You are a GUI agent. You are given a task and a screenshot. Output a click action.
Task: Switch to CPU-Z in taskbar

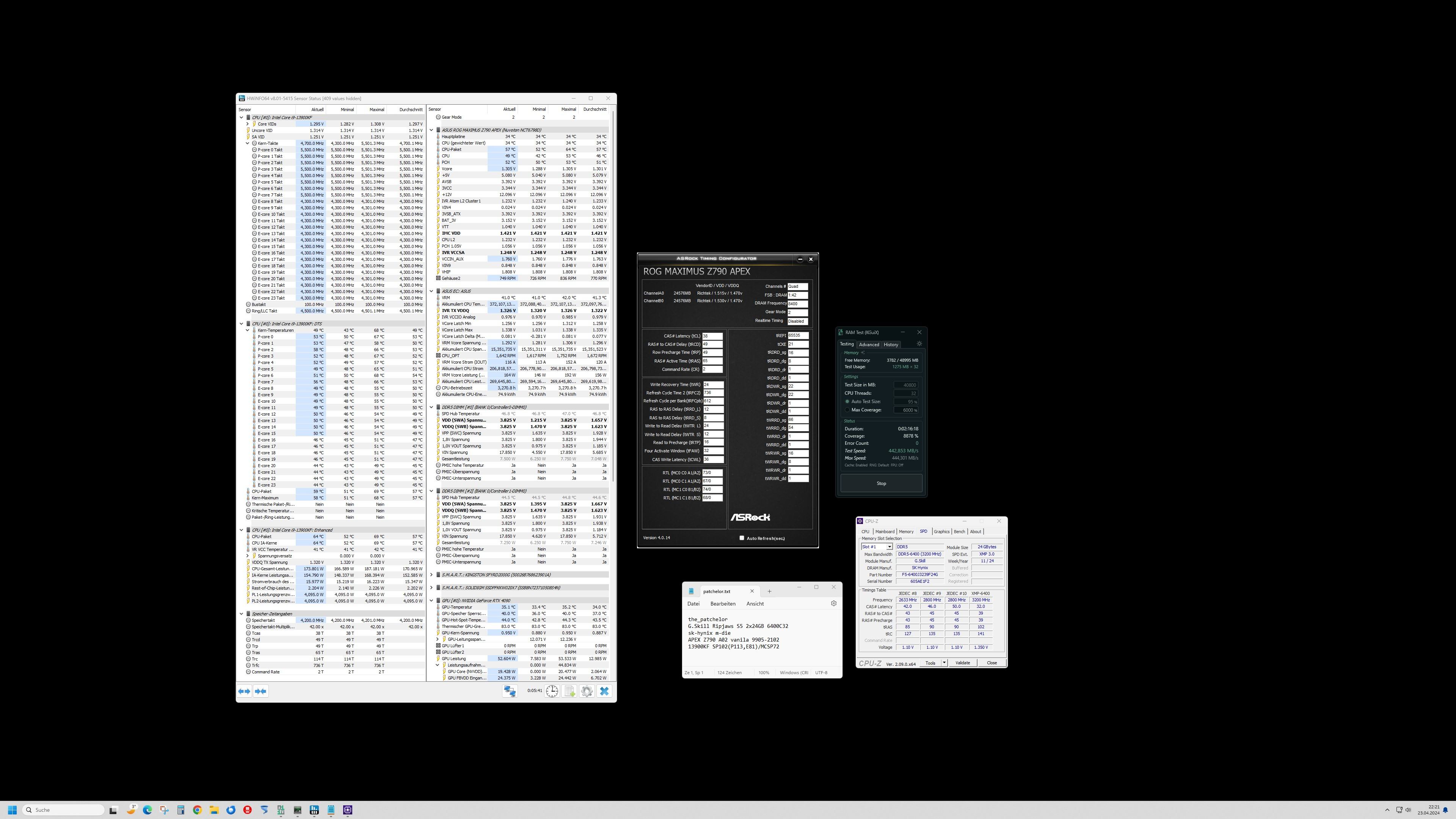[348, 810]
